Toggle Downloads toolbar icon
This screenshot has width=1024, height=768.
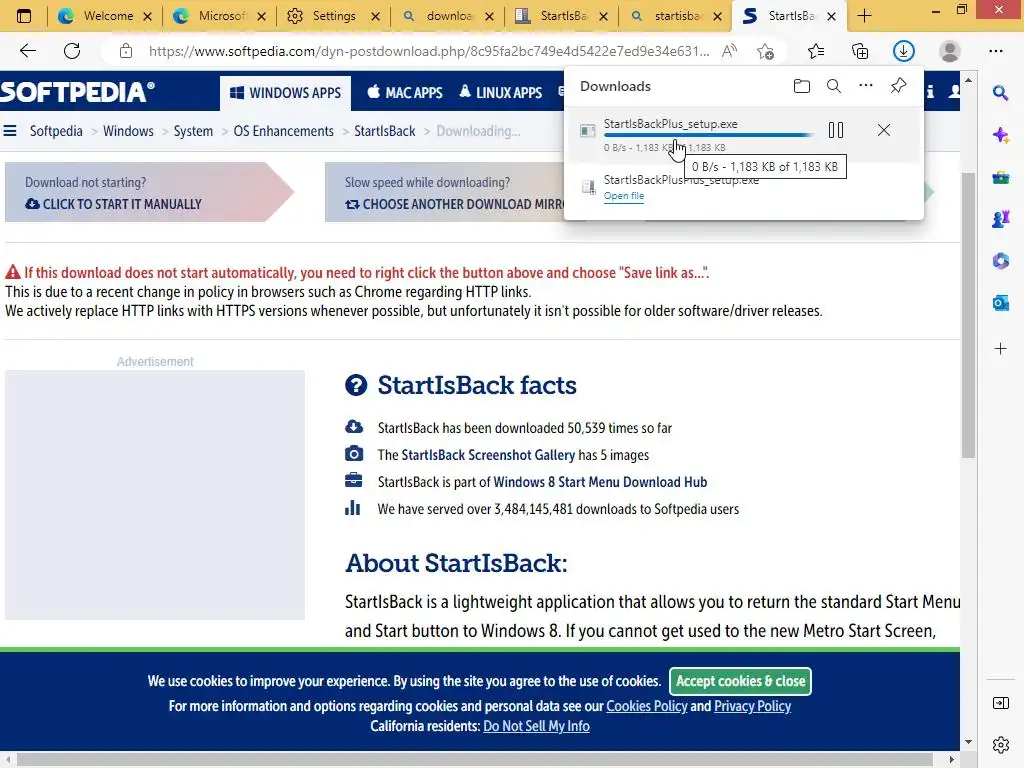[x=904, y=51]
